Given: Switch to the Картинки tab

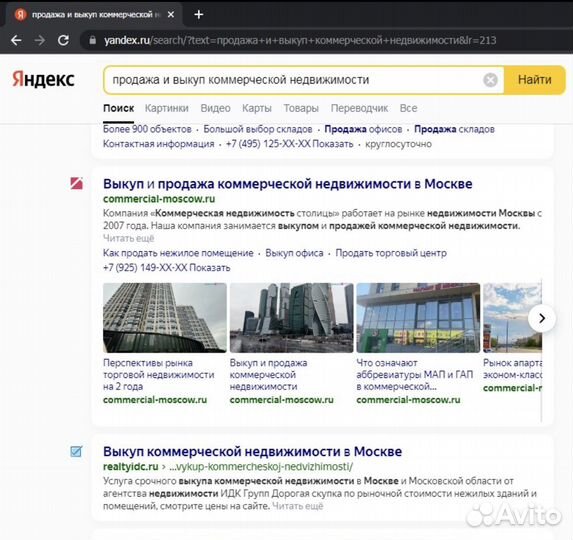Looking at the screenshot, I should tap(167, 108).
